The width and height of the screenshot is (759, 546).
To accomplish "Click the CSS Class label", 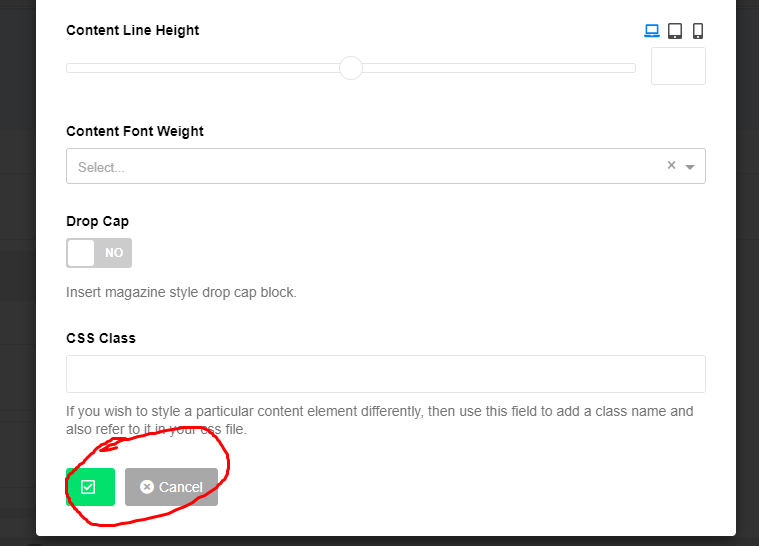I will point(101,338).
